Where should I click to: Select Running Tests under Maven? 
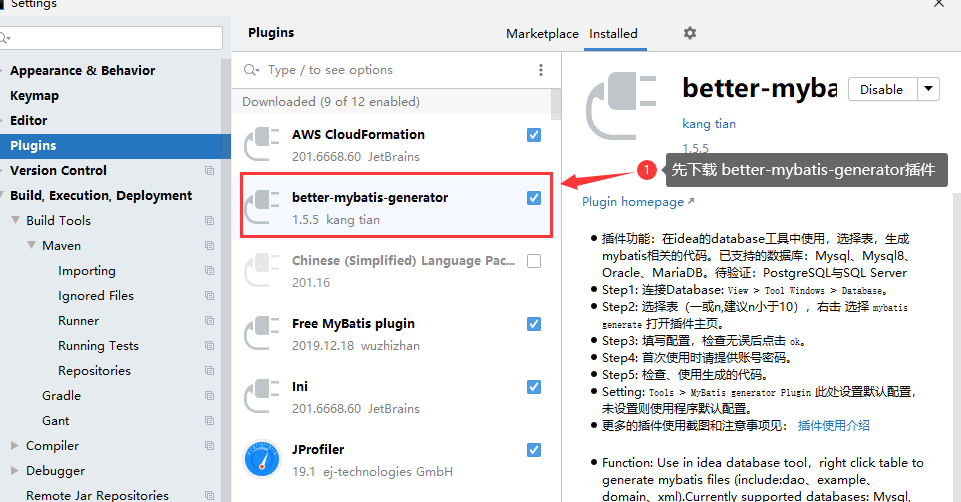(98, 346)
